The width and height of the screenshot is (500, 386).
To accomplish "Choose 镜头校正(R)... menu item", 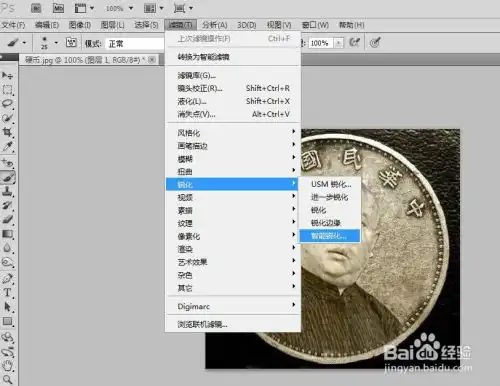I will coord(232,88).
